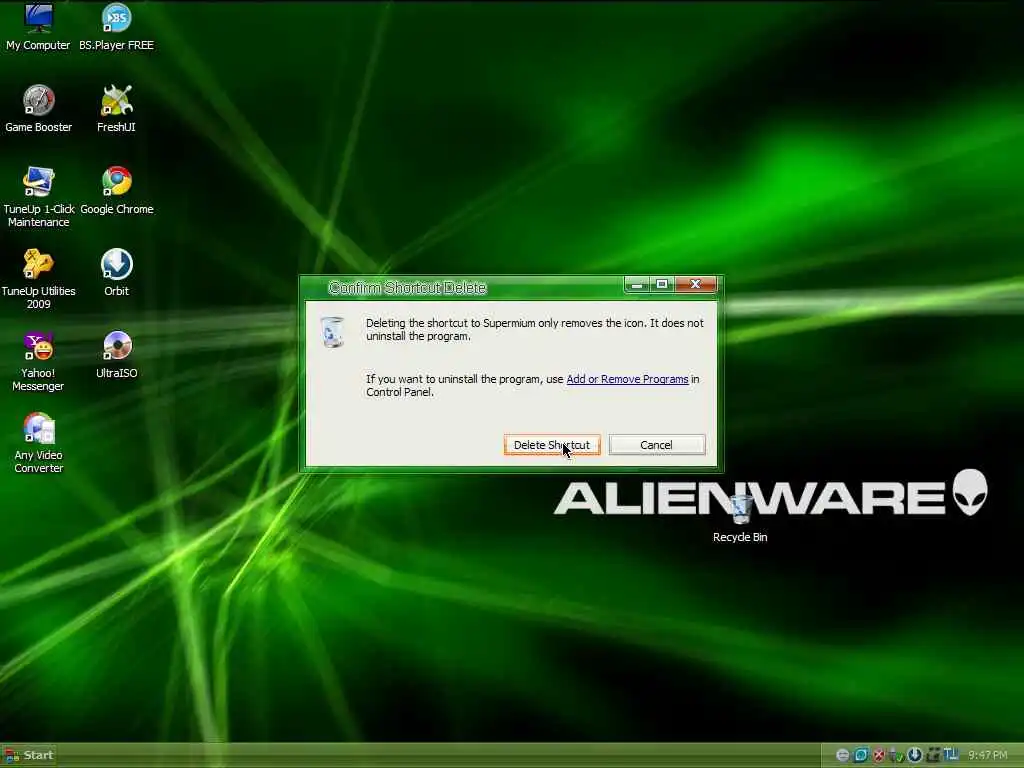1024x768 pixels.
Task: Click the Orbit download arrow tray icon
Action: coord(914,755)
